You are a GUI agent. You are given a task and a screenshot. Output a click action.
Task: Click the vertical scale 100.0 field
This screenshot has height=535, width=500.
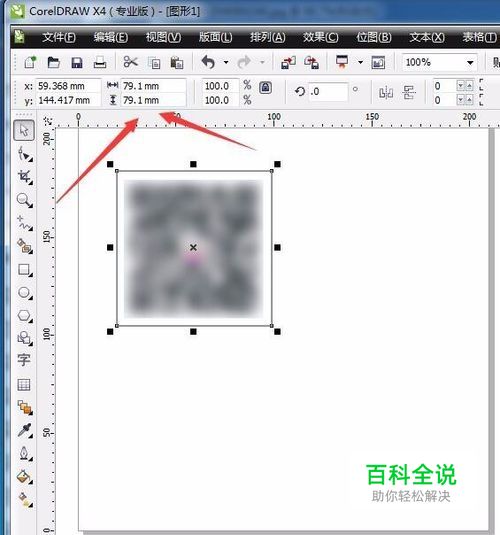tap(220, 100)
